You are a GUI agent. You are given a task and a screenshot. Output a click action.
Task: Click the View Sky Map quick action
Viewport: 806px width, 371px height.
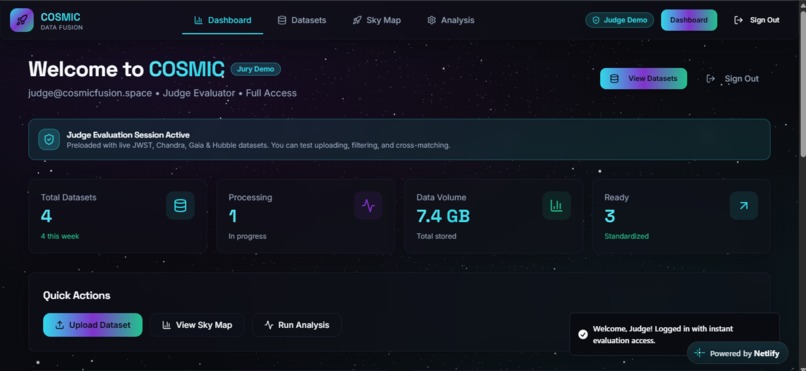tap(197, 325)
